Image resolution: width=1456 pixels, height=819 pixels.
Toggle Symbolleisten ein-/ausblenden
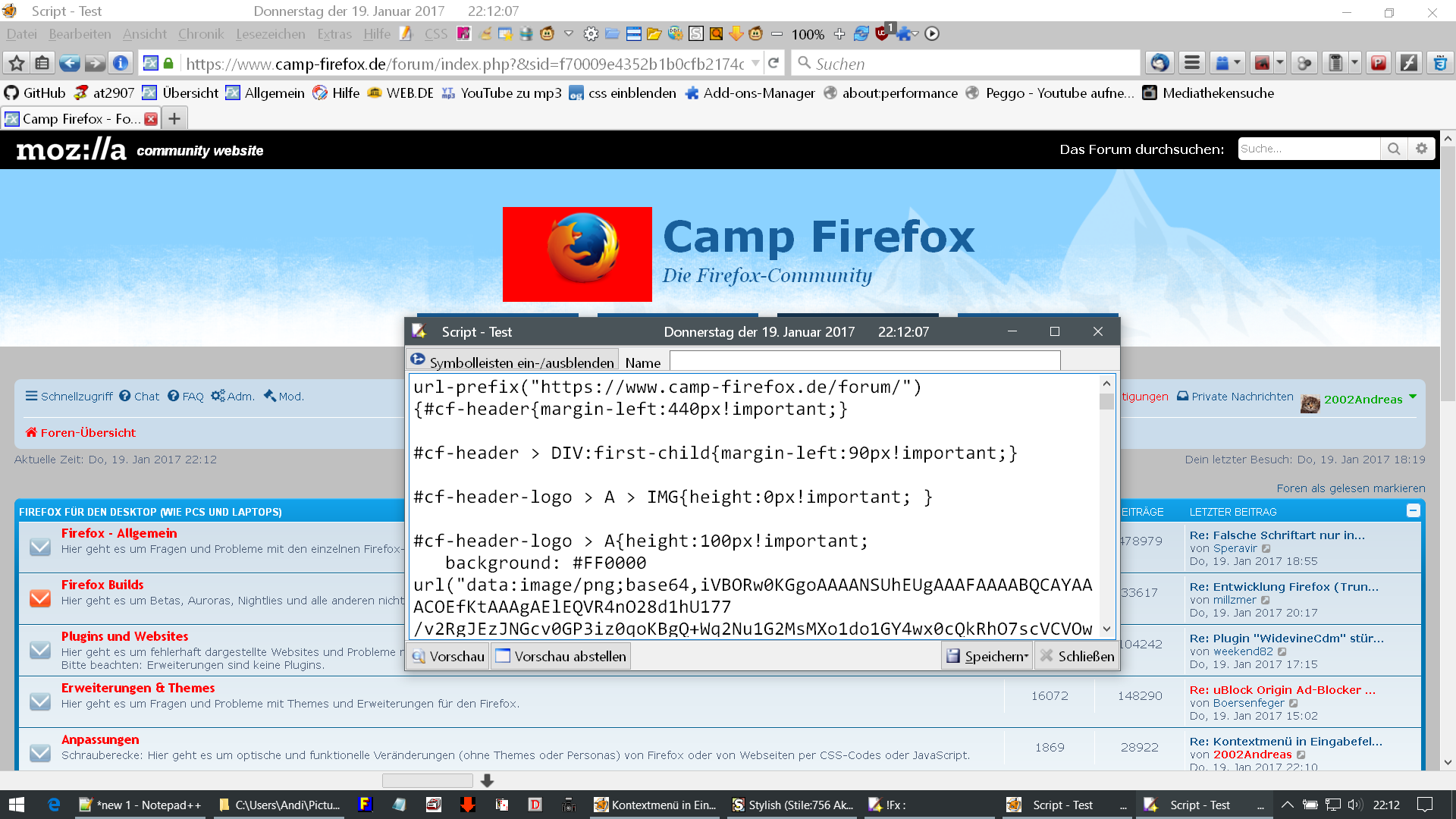(513, 362)
